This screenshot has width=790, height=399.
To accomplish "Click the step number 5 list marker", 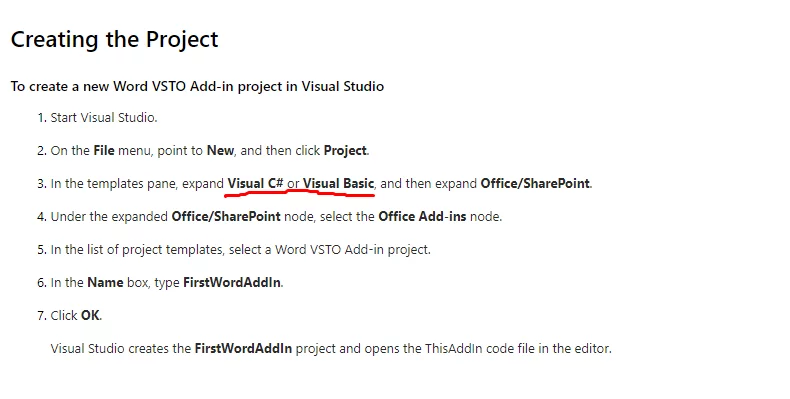I will [42, 250].
